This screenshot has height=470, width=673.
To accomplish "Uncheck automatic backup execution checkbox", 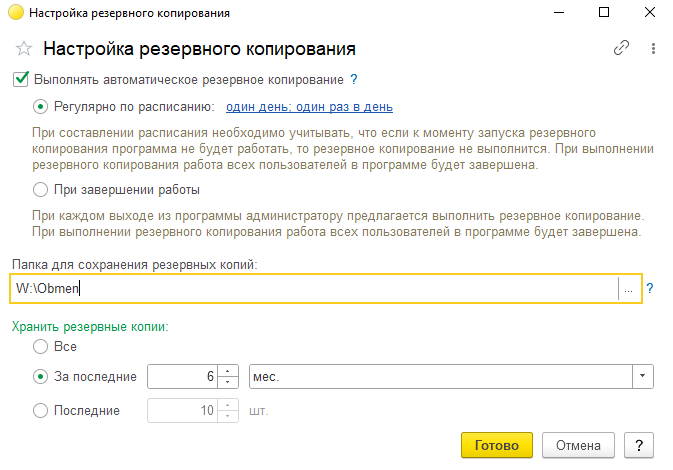I will (x=21, y=79).
